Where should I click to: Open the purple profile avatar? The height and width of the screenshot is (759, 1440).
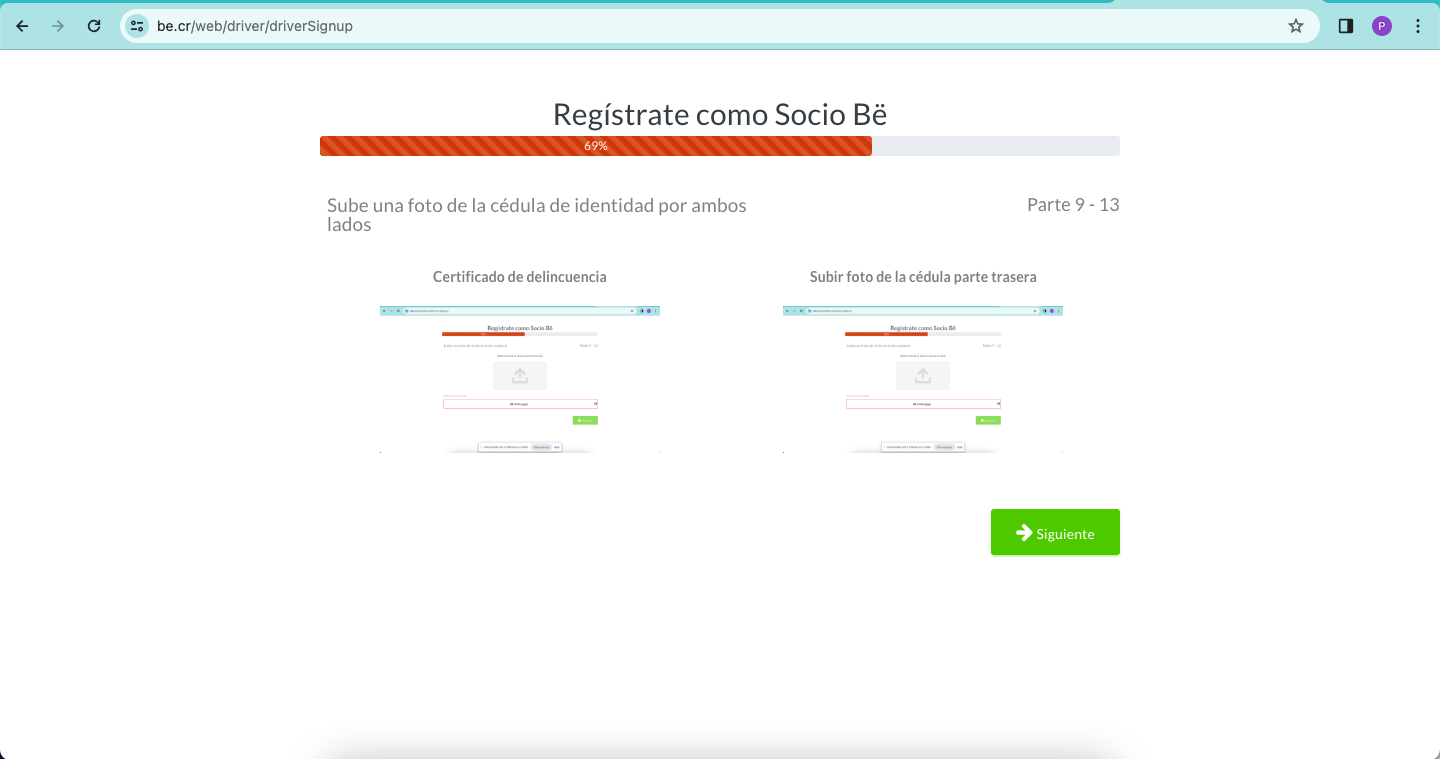click(1382, 26)
